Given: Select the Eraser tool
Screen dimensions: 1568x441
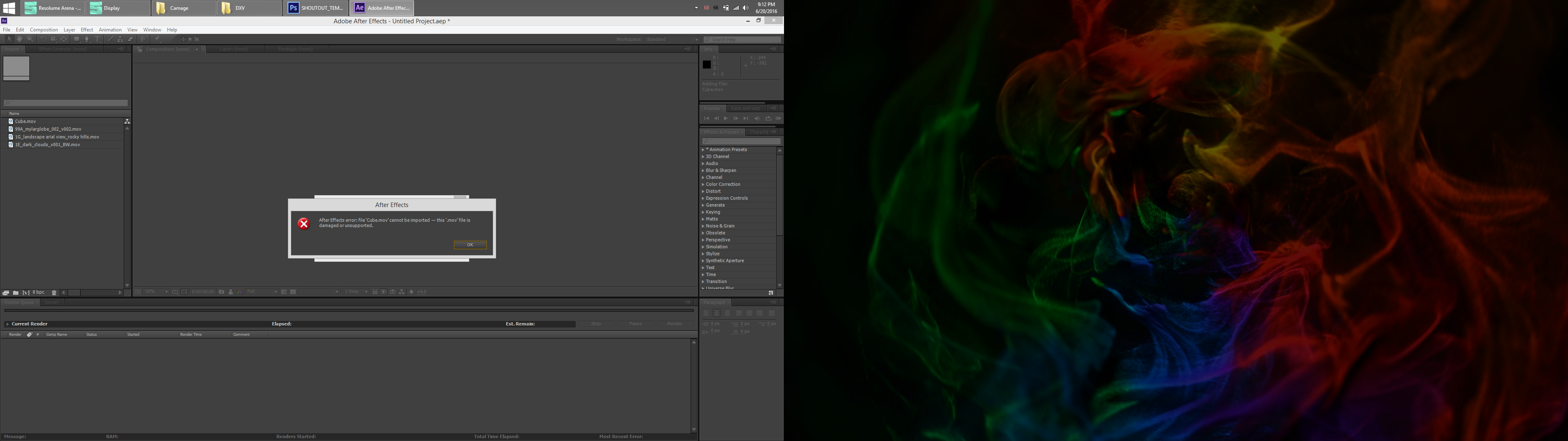Looking at the screenshot, I should tap(130, 39).
